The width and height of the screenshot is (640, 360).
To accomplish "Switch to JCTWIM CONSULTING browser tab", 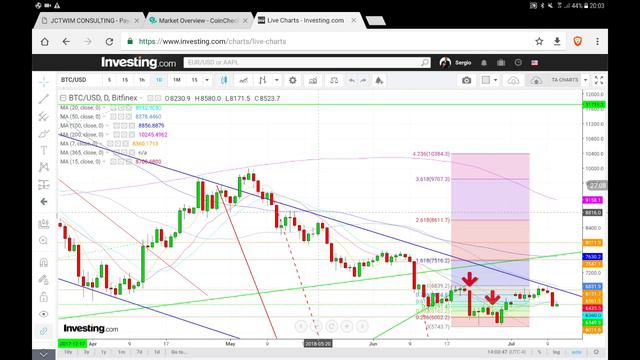I will tap(90, 20).
